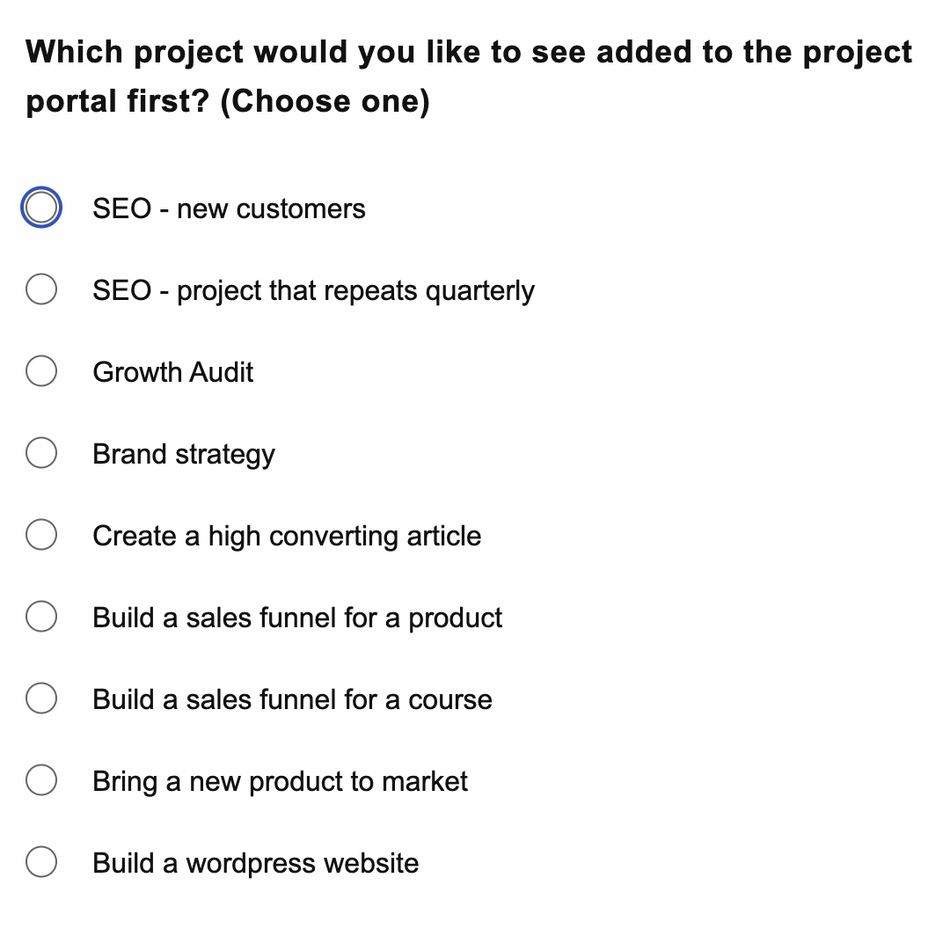The height and width of the screenshot is (929, 950).
Task: Choose 'SEO - project that repeats quarterly' radio circle
Action: click(x=41, y=289)
